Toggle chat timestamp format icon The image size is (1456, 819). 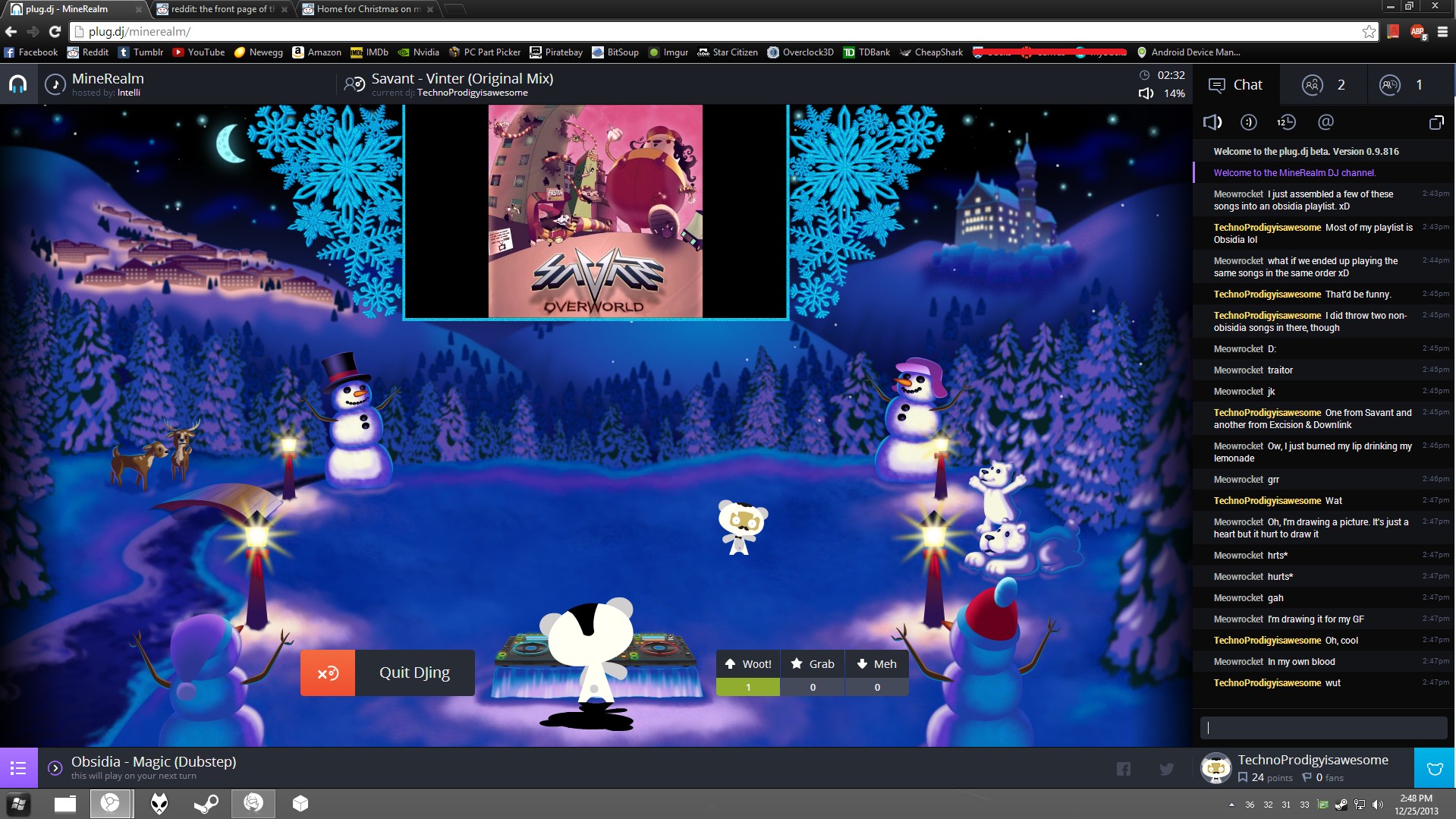1286,122
